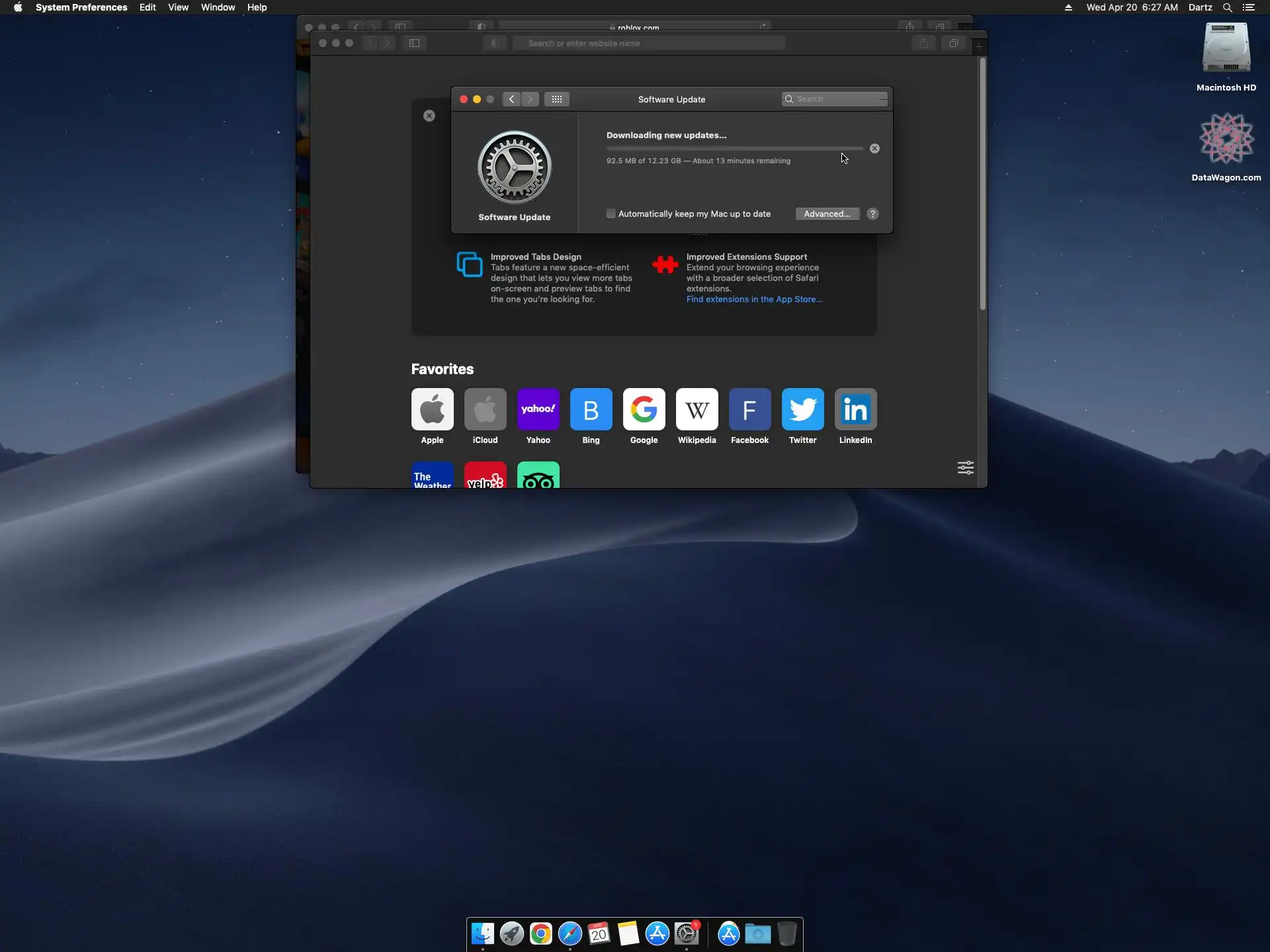Open the Edit menu
This screenshot has width=1270, height=952.
[x=148, y=7]
